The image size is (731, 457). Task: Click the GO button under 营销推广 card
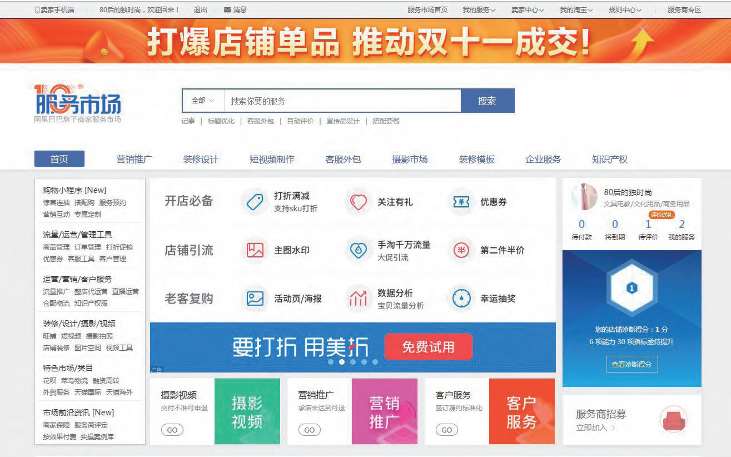pyautogui.click(x=310, y=429)
